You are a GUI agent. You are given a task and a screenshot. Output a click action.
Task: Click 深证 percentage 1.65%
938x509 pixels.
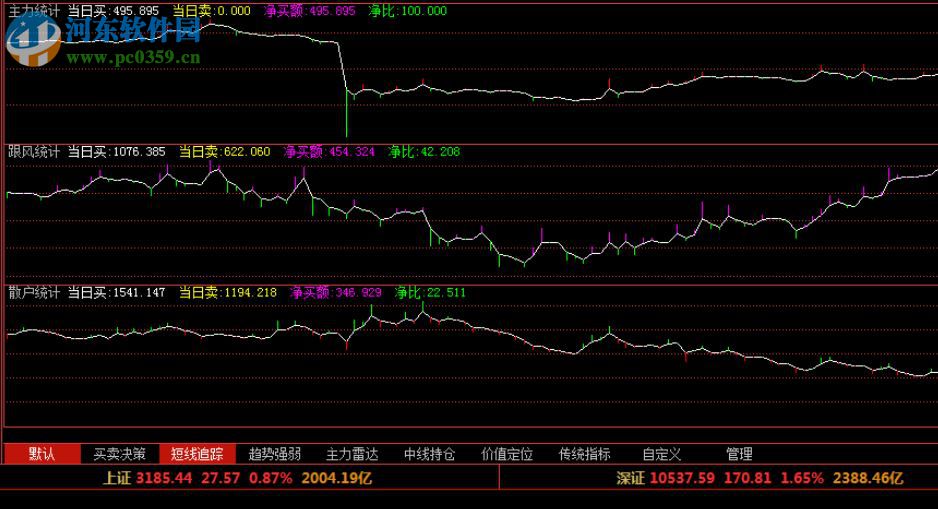[x=802, y=478]
